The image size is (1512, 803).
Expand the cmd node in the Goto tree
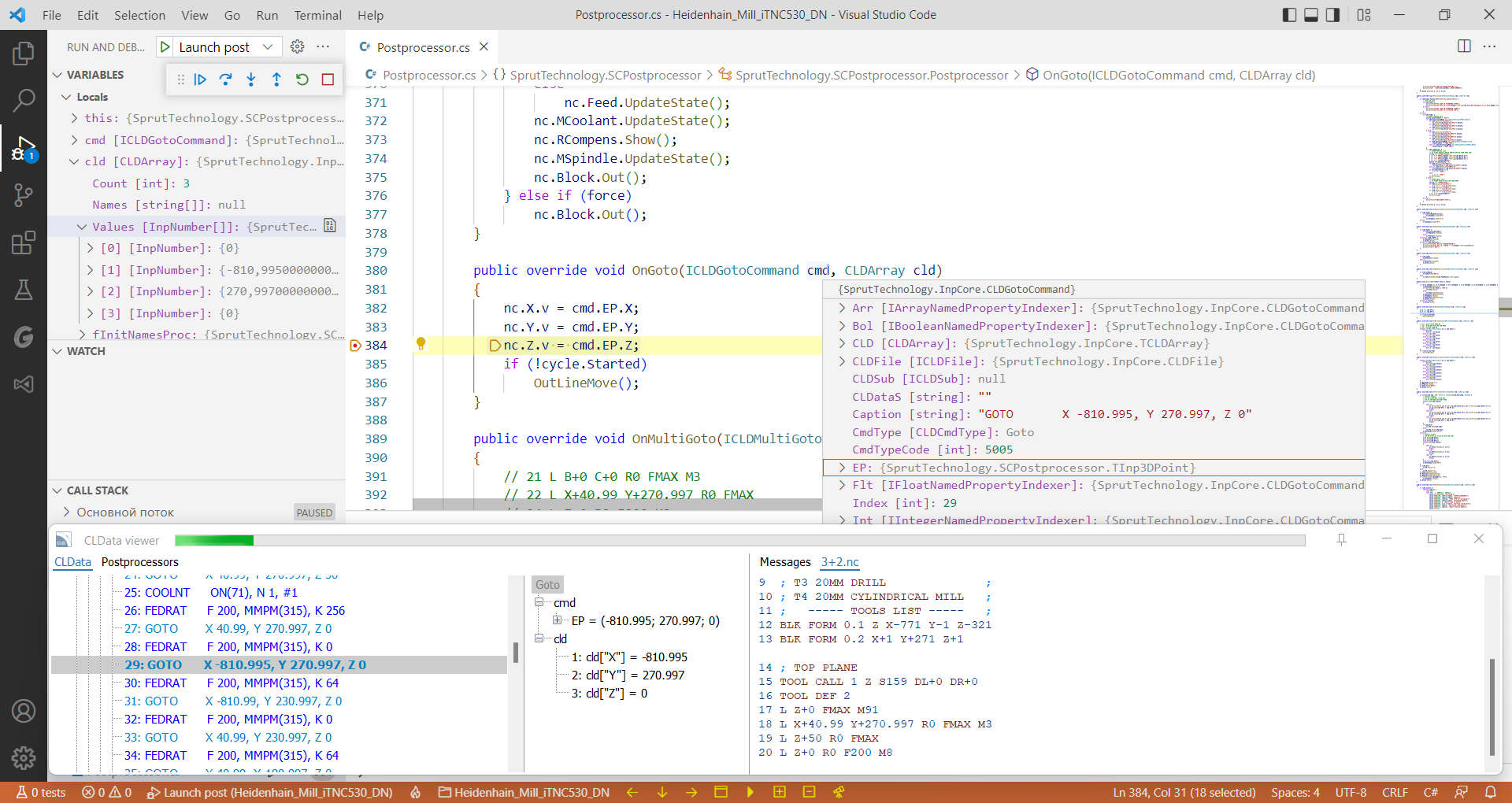tap(540, 602)
